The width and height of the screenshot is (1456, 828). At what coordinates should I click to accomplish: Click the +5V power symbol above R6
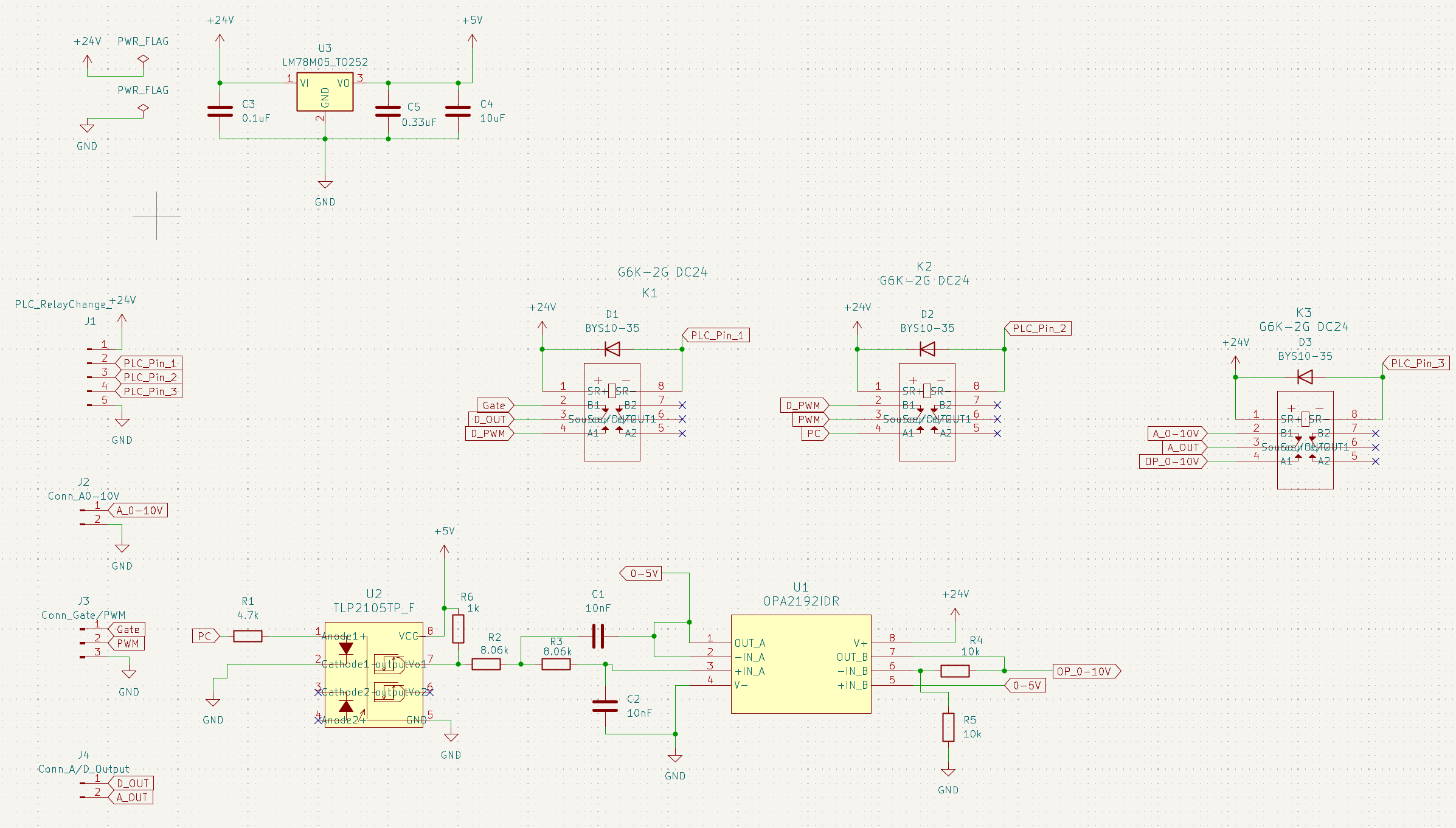[444, 548]
